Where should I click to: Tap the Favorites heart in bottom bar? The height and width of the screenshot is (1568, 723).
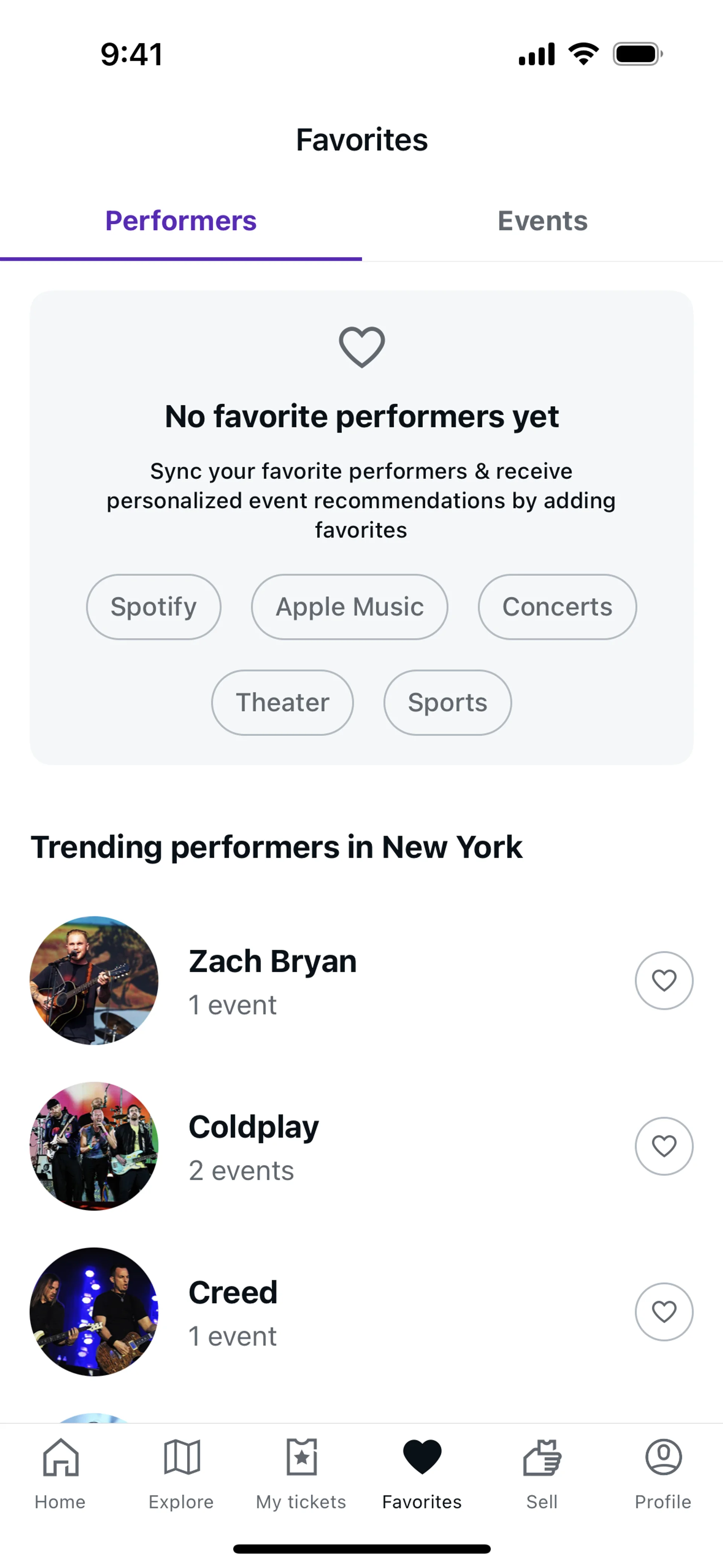[x=422, y=1457]
